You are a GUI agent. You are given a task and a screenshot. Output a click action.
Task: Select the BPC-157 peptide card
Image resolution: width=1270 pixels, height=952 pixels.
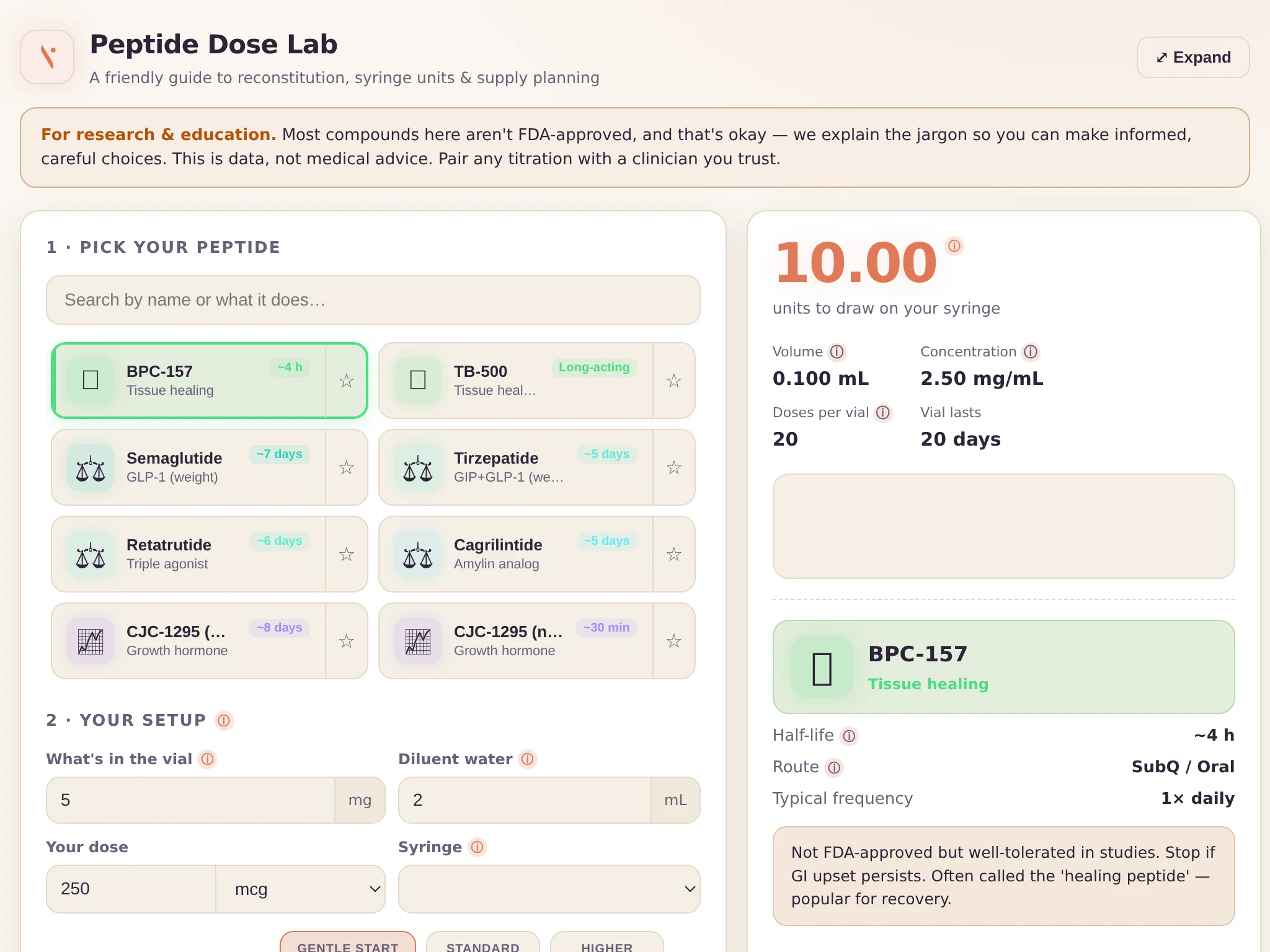[190, 381]
